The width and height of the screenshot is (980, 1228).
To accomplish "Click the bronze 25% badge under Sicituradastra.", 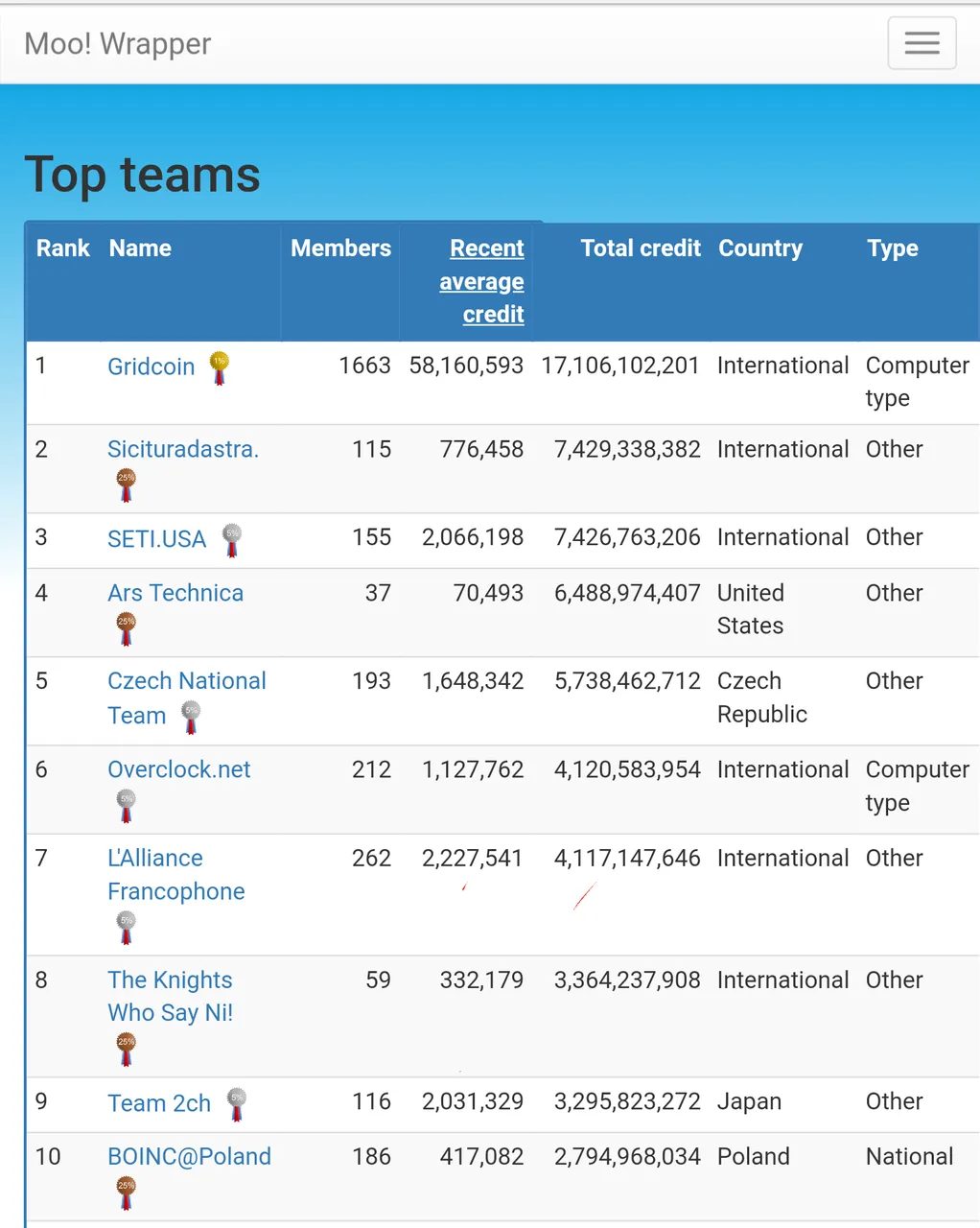I will (x=126, y=485).
